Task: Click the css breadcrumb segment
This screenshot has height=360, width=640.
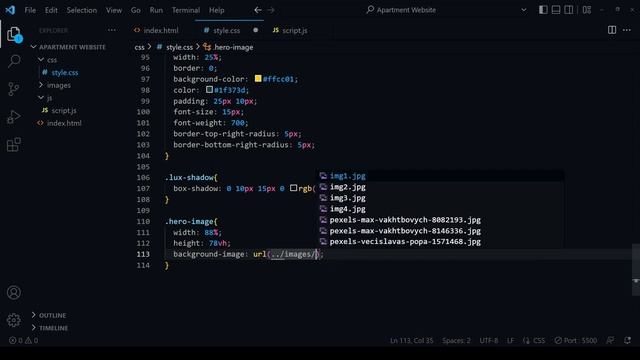Action: [x=140, y=47]
